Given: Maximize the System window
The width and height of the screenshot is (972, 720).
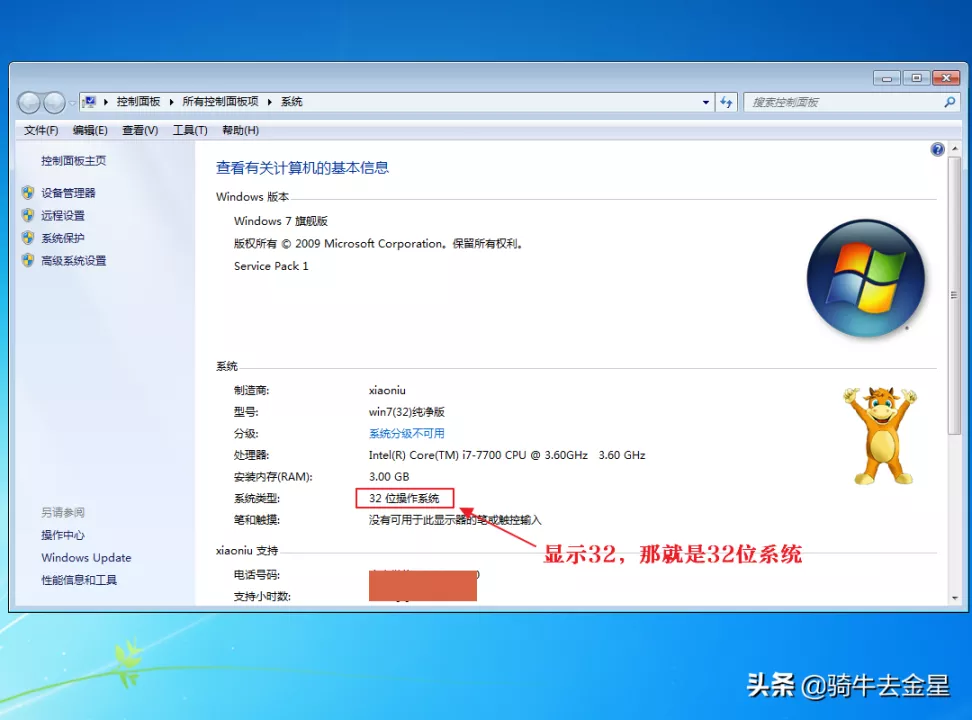Looking at the screenshot, I should click(x=916, y=78).
